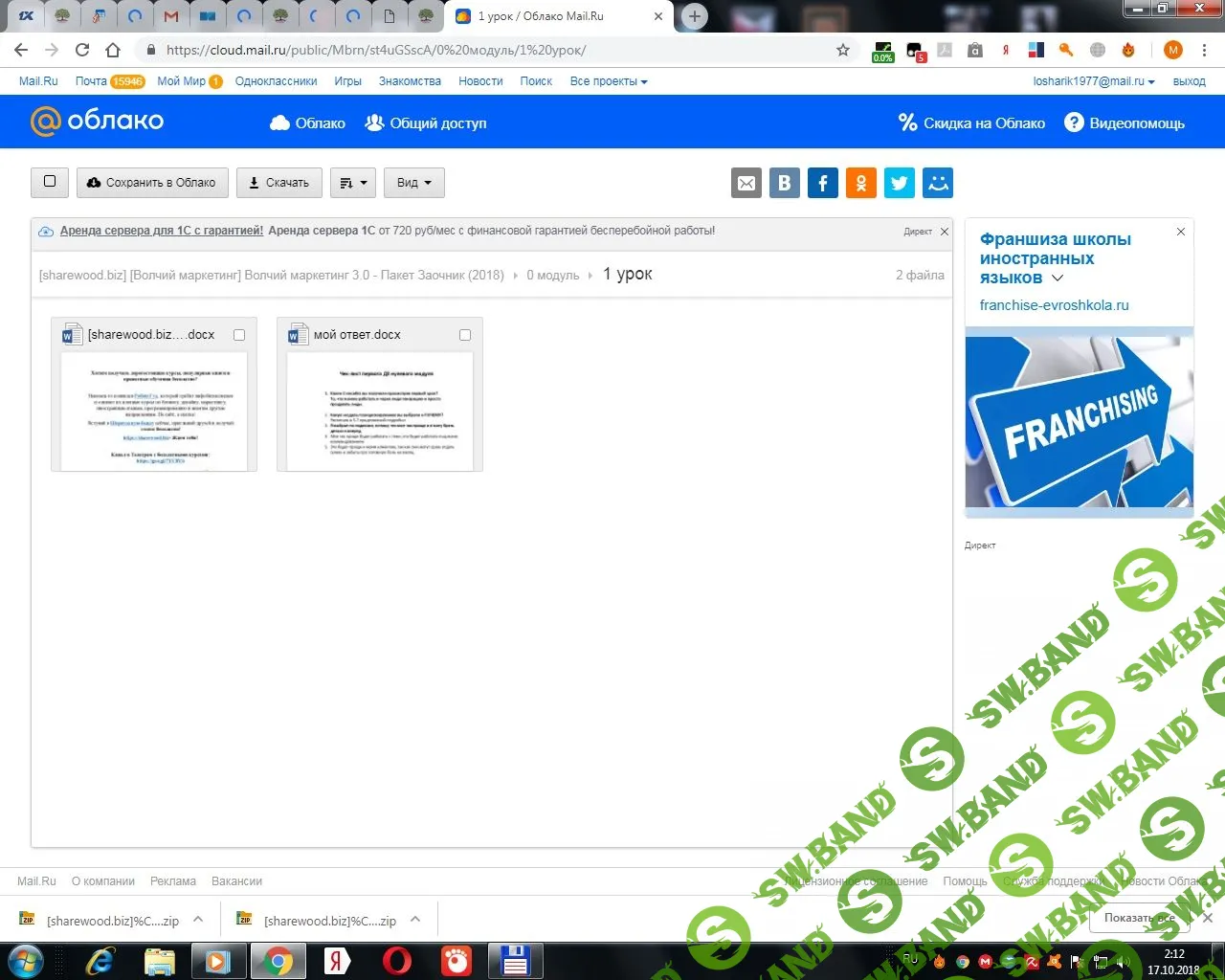Toggle the select-all checkbox in toolbar

[x=50, y=182]
